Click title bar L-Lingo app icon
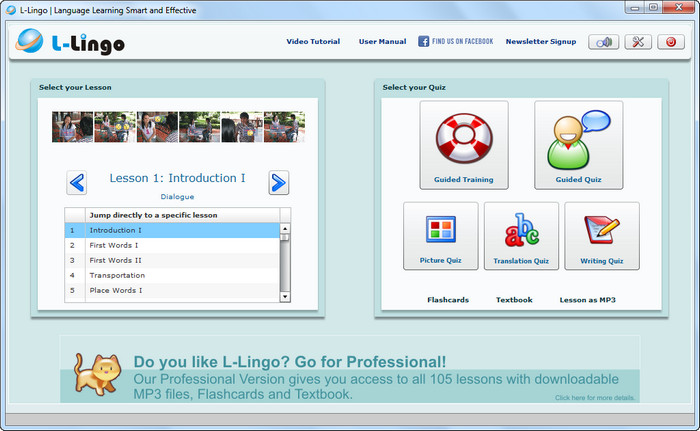This screenshot has width=700, height=431. point(11,10)
